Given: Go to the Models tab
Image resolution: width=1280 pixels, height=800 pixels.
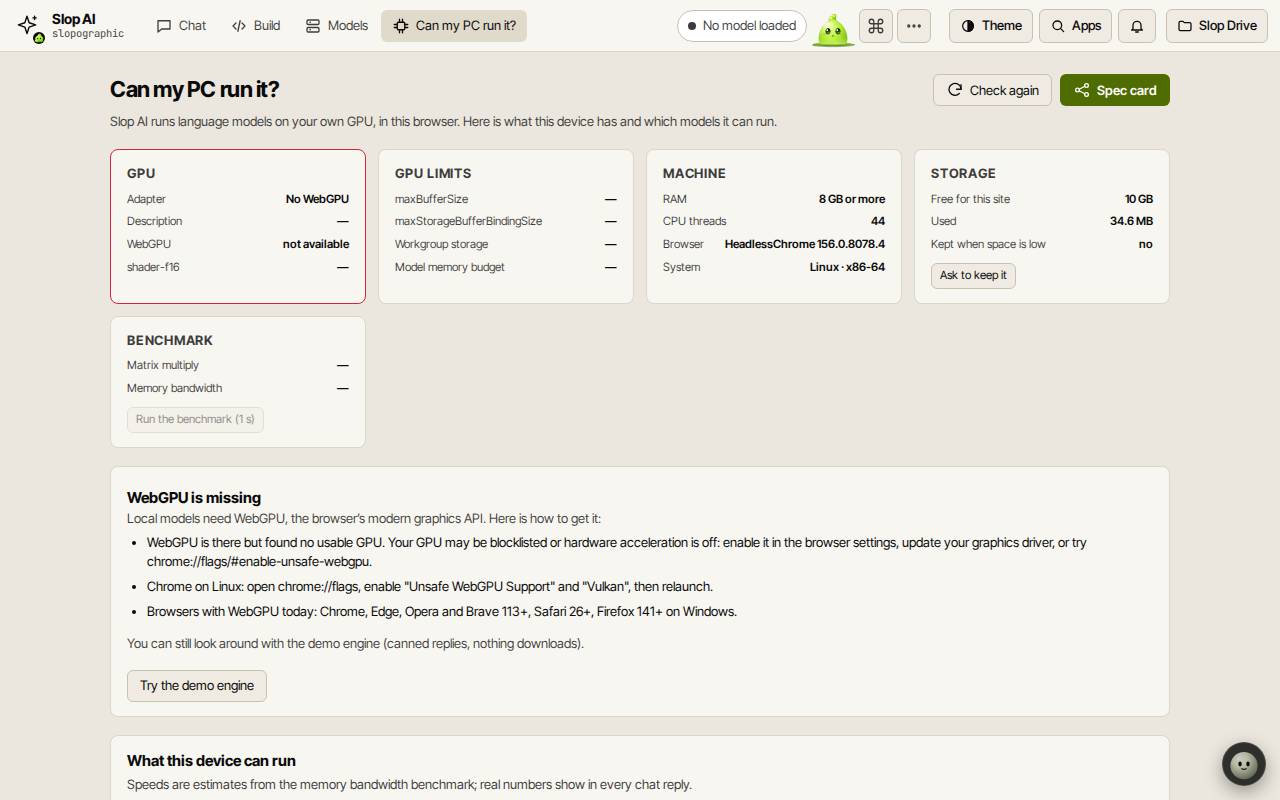Looking at the screenshot, I should click(x=337, y=26).
